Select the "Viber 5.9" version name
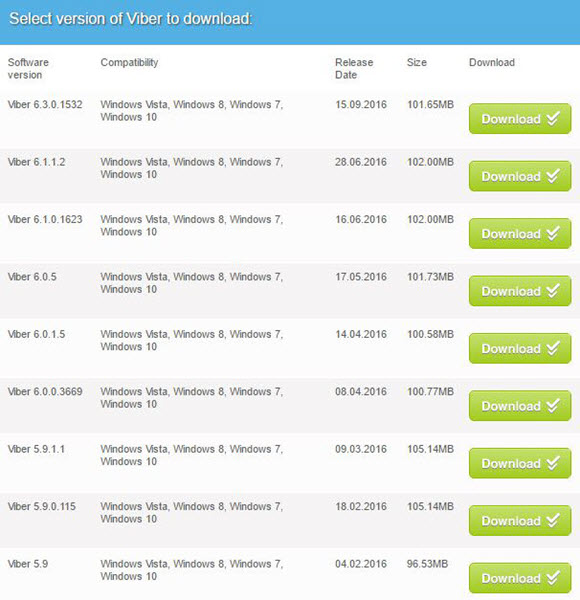The width and height of the screenshot is (580, 600). 28,564
